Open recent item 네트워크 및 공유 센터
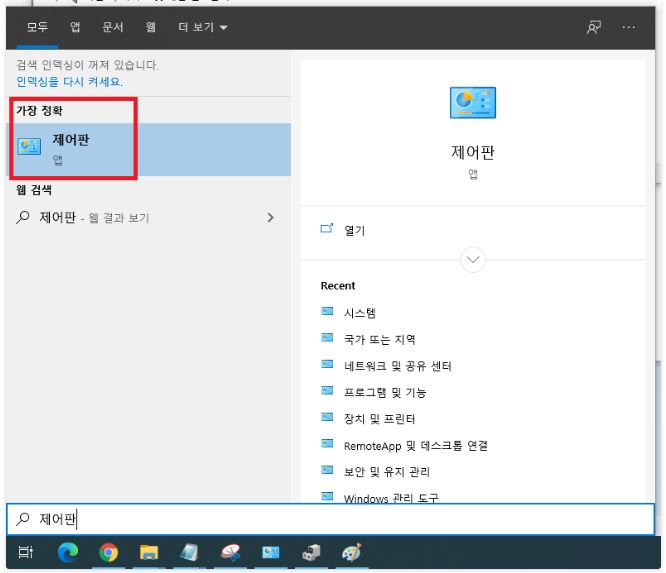This screenshot has height=573, width=666. 398,366
